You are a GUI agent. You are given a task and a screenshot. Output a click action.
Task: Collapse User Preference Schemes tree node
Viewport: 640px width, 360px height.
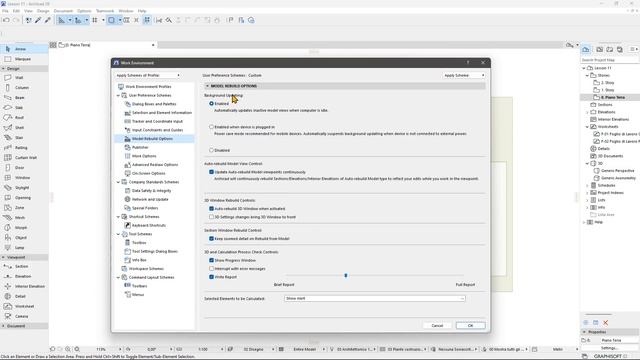(x=118, y=96)
